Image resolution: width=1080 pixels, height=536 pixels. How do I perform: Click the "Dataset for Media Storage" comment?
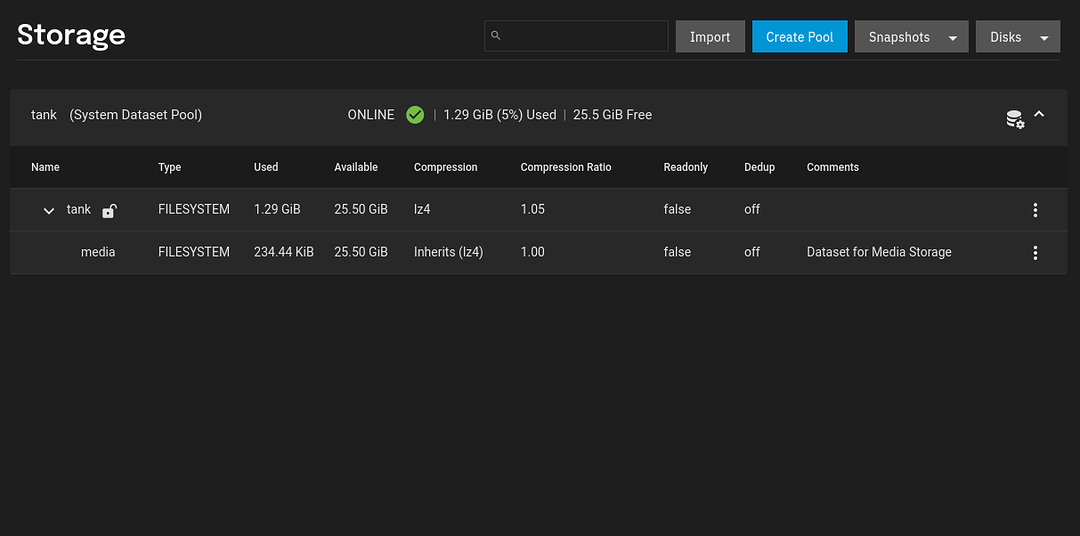coord(879,252)
